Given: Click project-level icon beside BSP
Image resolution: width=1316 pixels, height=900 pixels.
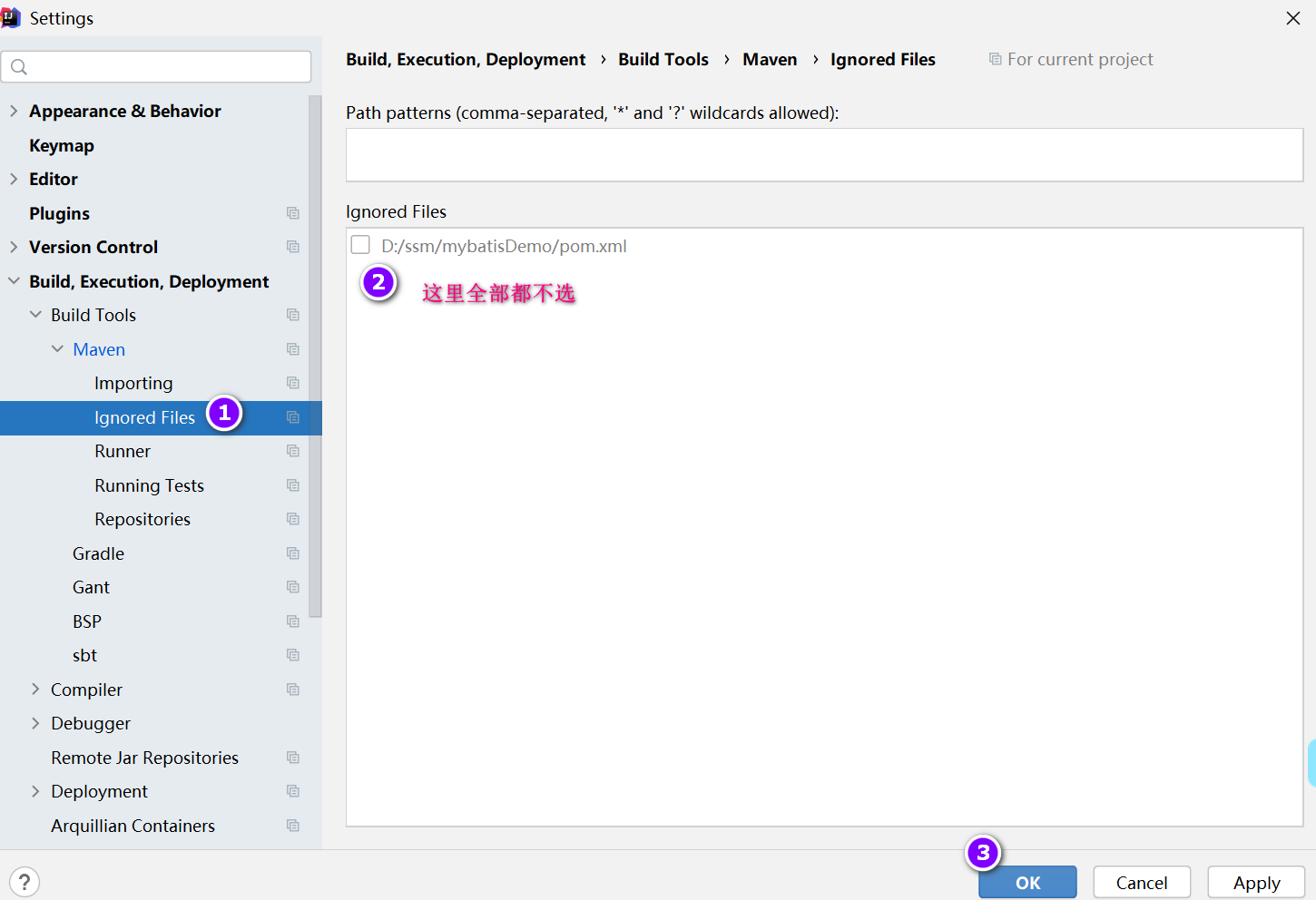Looking at the screenshot, I should click(293, 621).
